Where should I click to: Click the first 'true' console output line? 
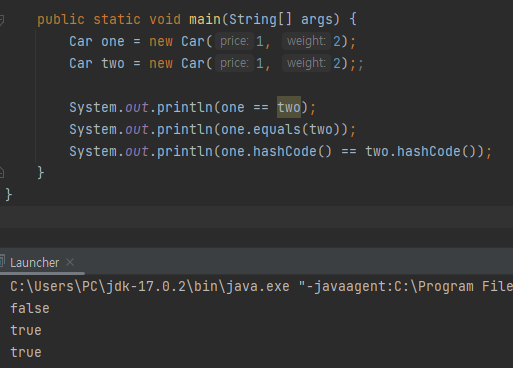(x=26, y=330)
